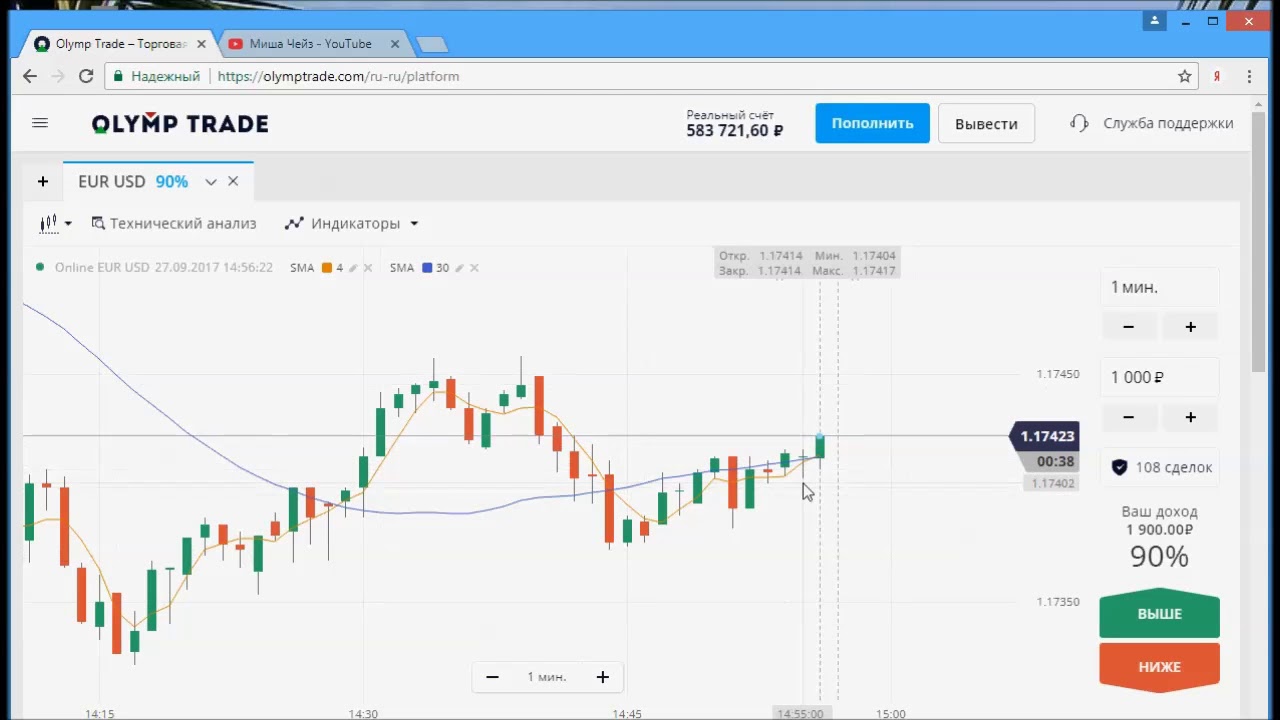Click the address bar URL

point(338,76)
